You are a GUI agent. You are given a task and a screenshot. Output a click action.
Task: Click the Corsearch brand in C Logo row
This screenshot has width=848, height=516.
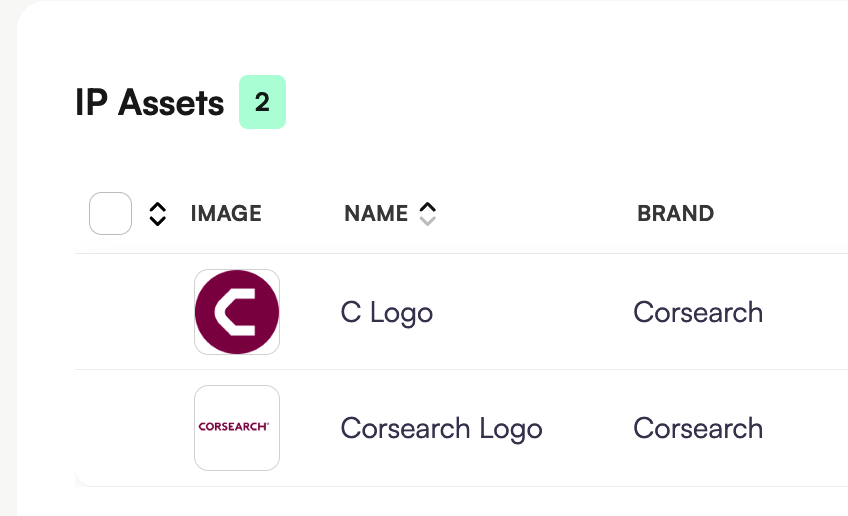pyautogui.click(x=698, y=312)
